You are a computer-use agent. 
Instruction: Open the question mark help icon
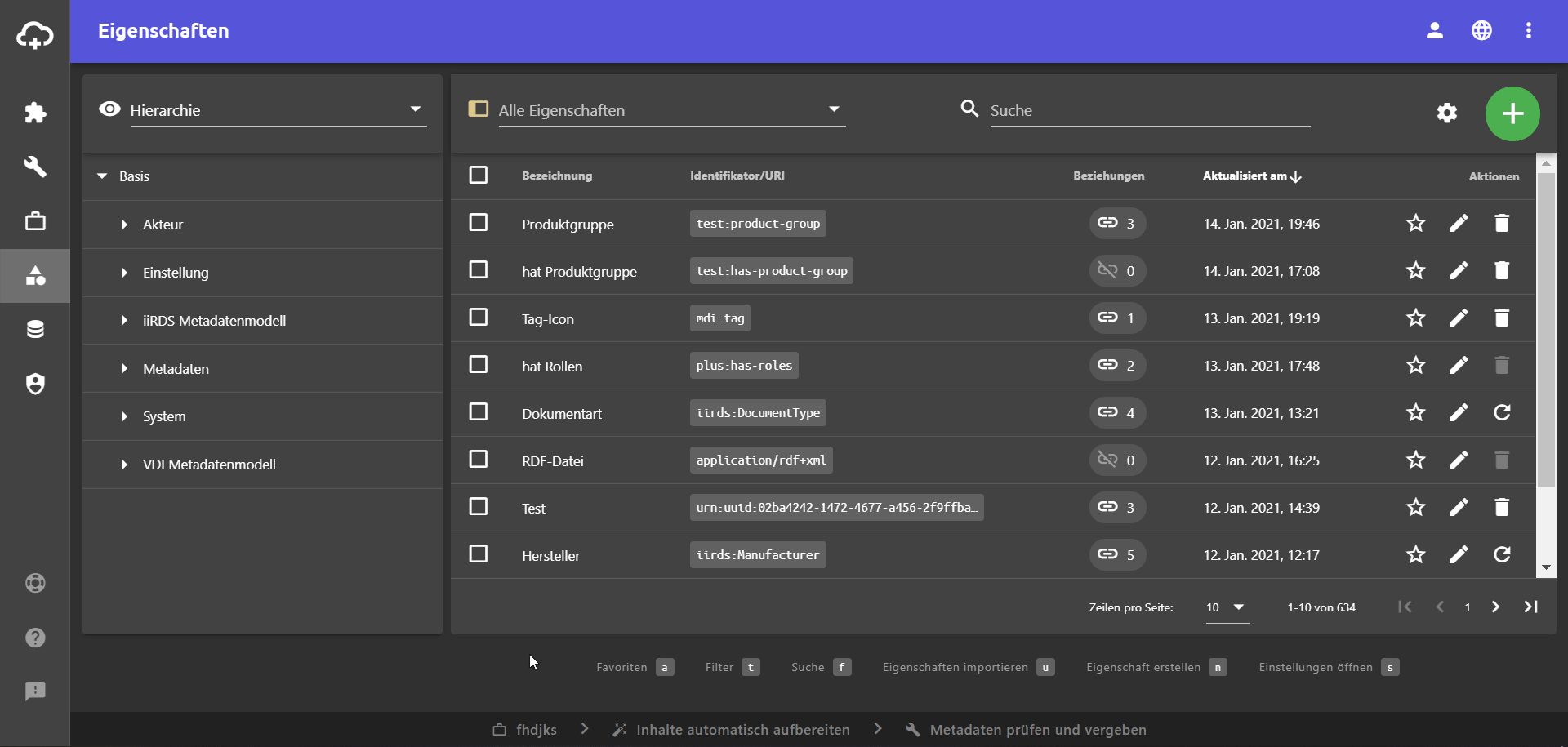[x=35, y=638]
